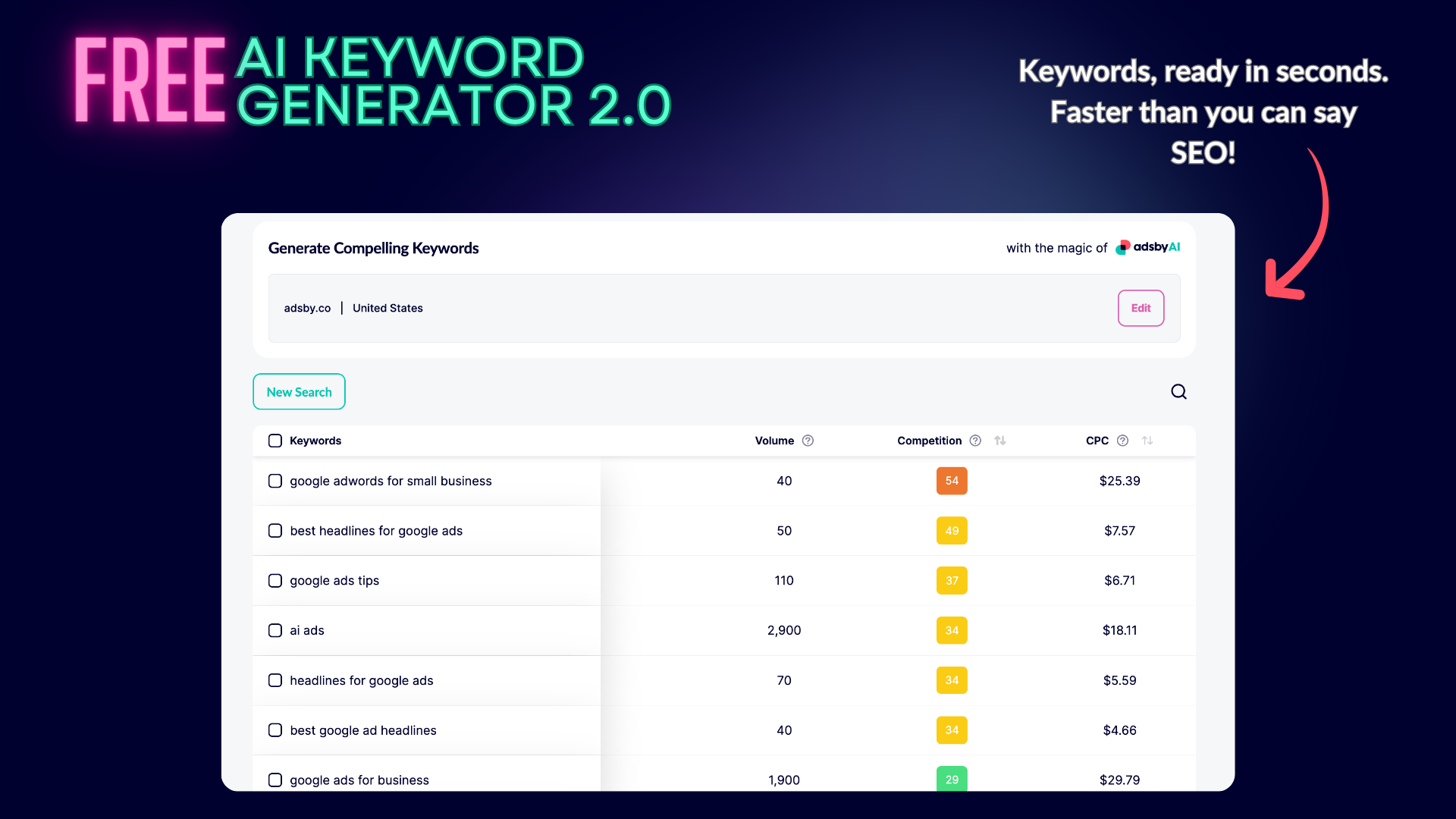The height and width of the screenshot is (819, 1456).
Task: Click the volume value 110
Action: pyautogui.click(x=784, y=581)
